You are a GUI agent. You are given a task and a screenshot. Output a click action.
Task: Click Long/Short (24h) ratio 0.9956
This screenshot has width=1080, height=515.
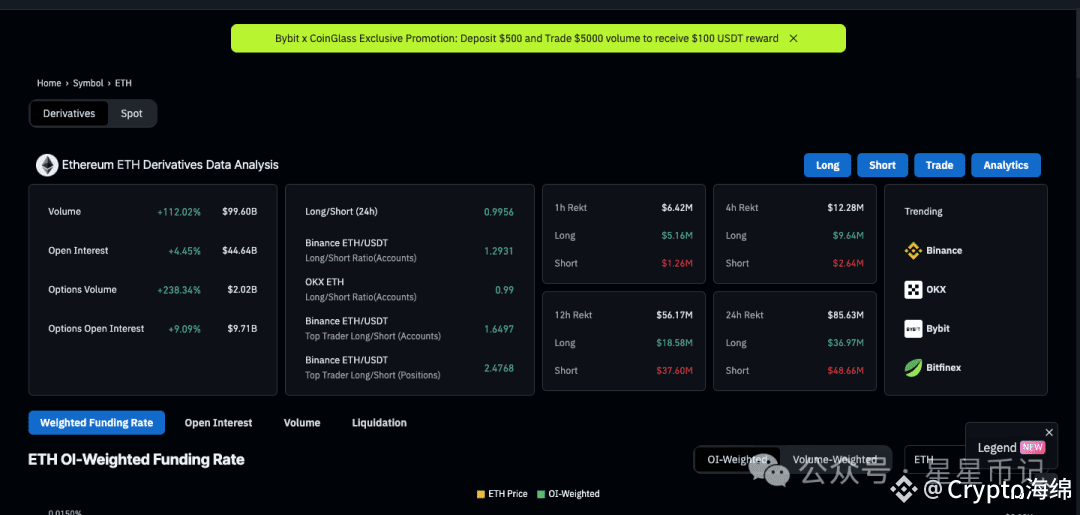tap(499, 211)
